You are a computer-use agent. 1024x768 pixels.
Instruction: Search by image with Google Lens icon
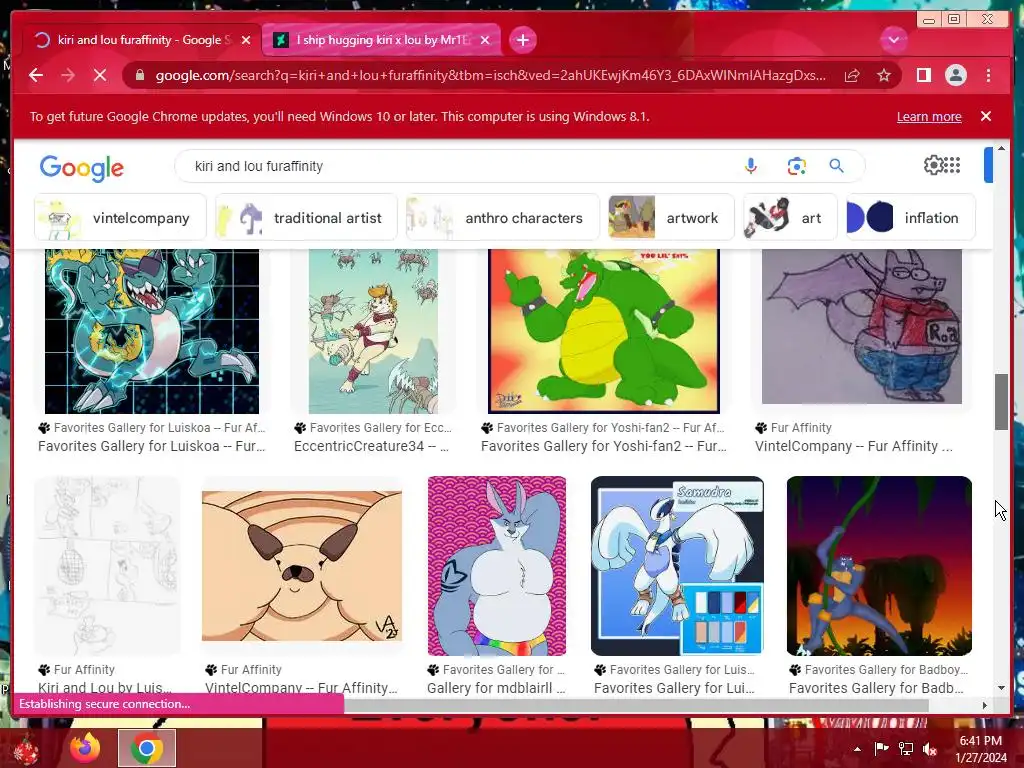[x=796, y=166]
